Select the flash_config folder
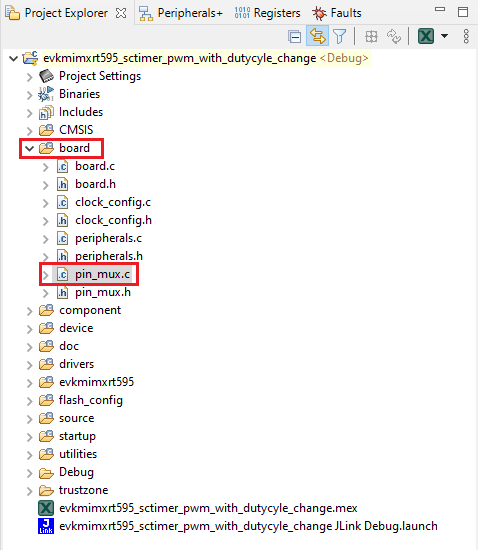Screen dimensions: 478x550 91,400
